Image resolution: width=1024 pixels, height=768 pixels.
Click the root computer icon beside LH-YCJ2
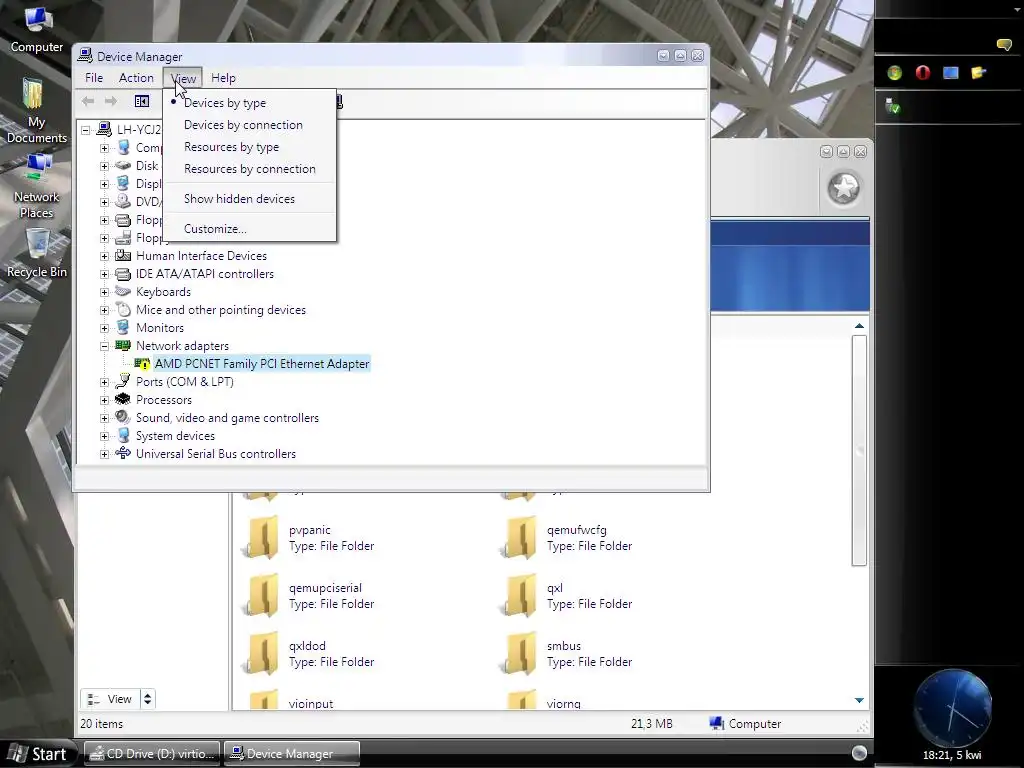pyautogui.click(x=104, y=129)
